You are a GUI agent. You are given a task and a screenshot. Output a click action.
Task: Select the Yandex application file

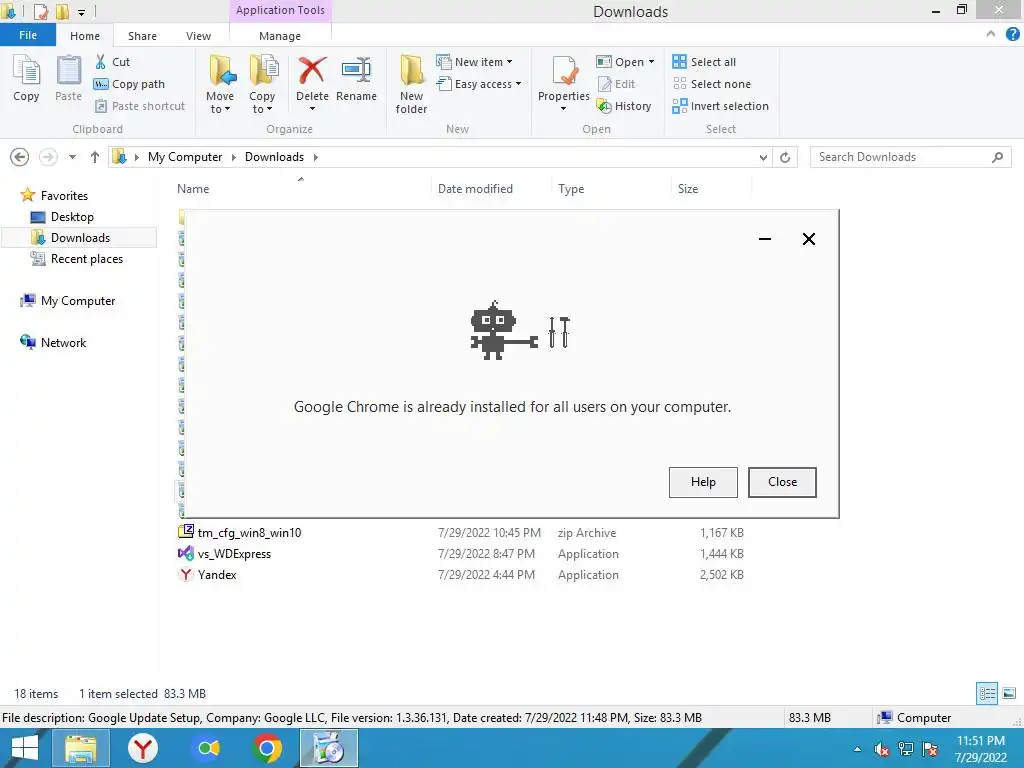217,575
